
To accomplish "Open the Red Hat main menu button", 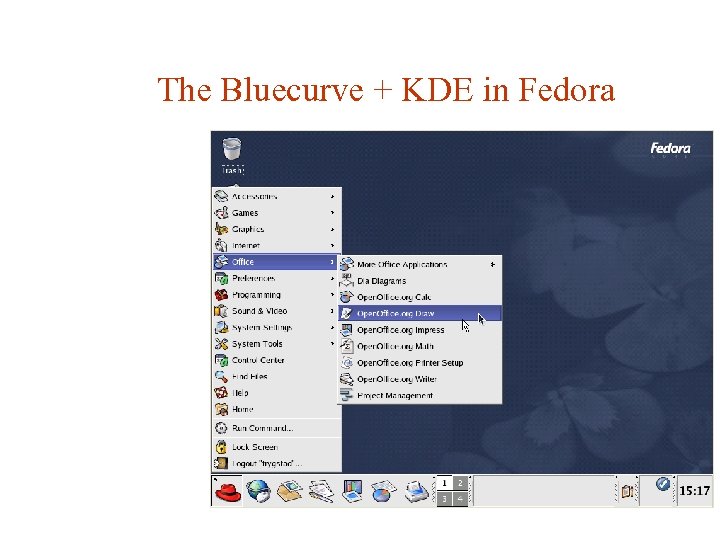I will pyautogui.click(x=227, y=491).
